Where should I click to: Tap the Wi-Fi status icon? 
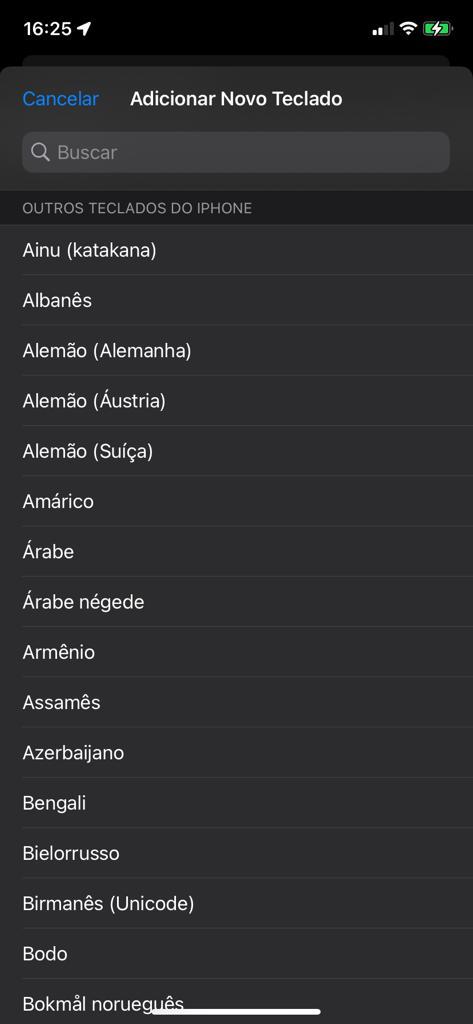(408, 29)
